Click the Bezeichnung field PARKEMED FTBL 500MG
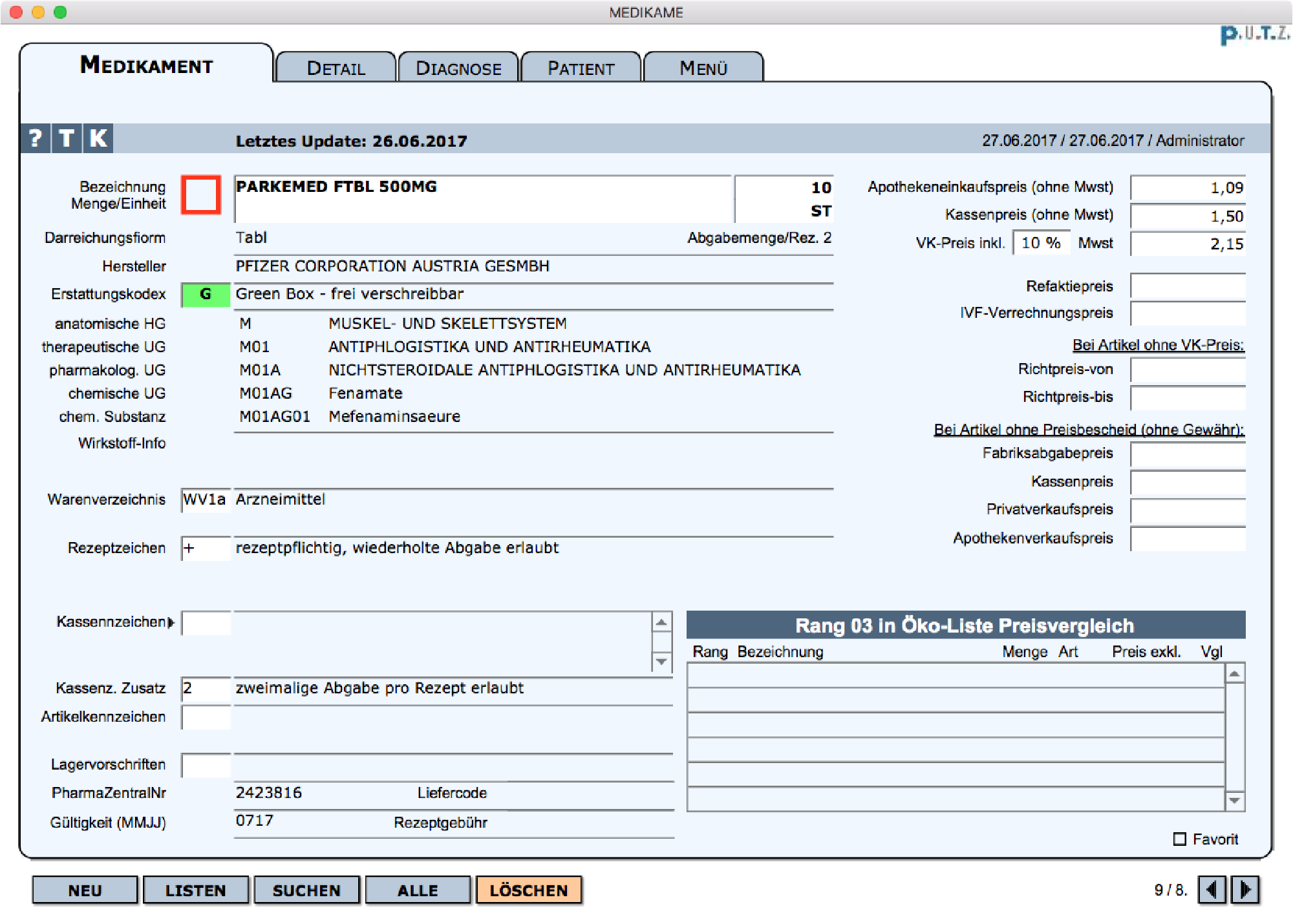 point(482,198)
